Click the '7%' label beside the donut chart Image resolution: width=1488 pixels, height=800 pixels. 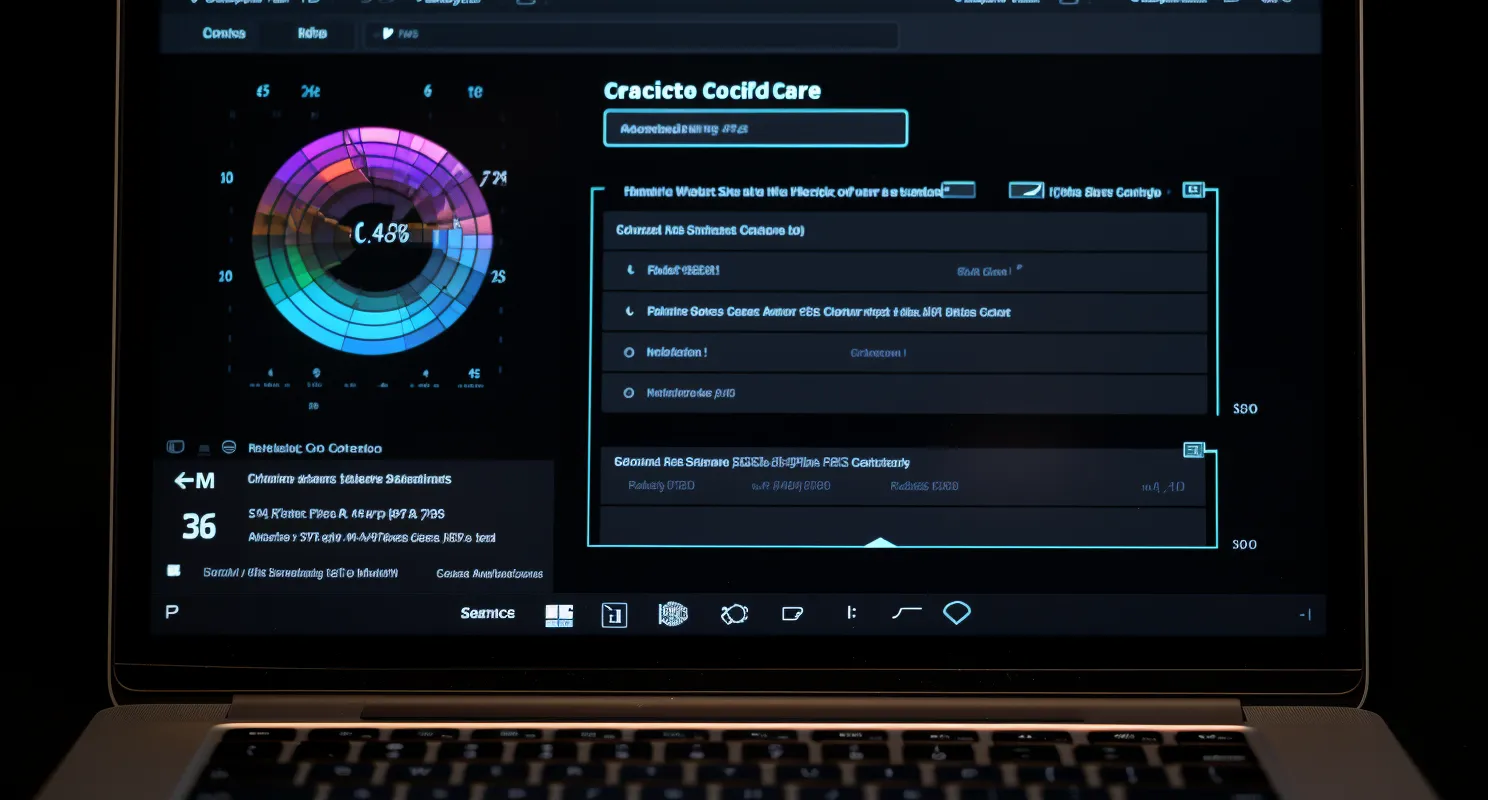point(493,179)
